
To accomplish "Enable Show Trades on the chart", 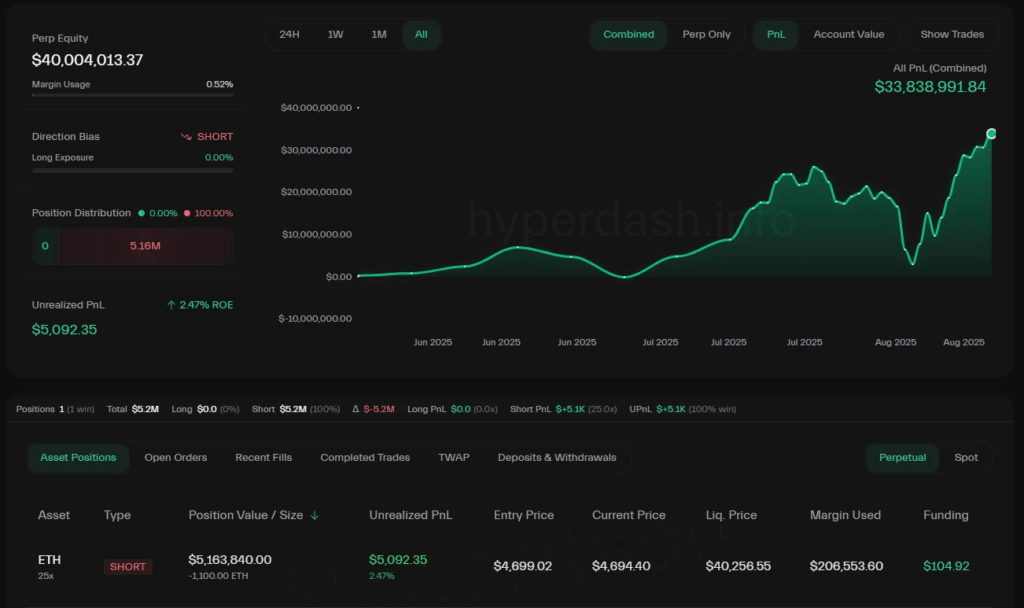I will click(x=952, y=34).
